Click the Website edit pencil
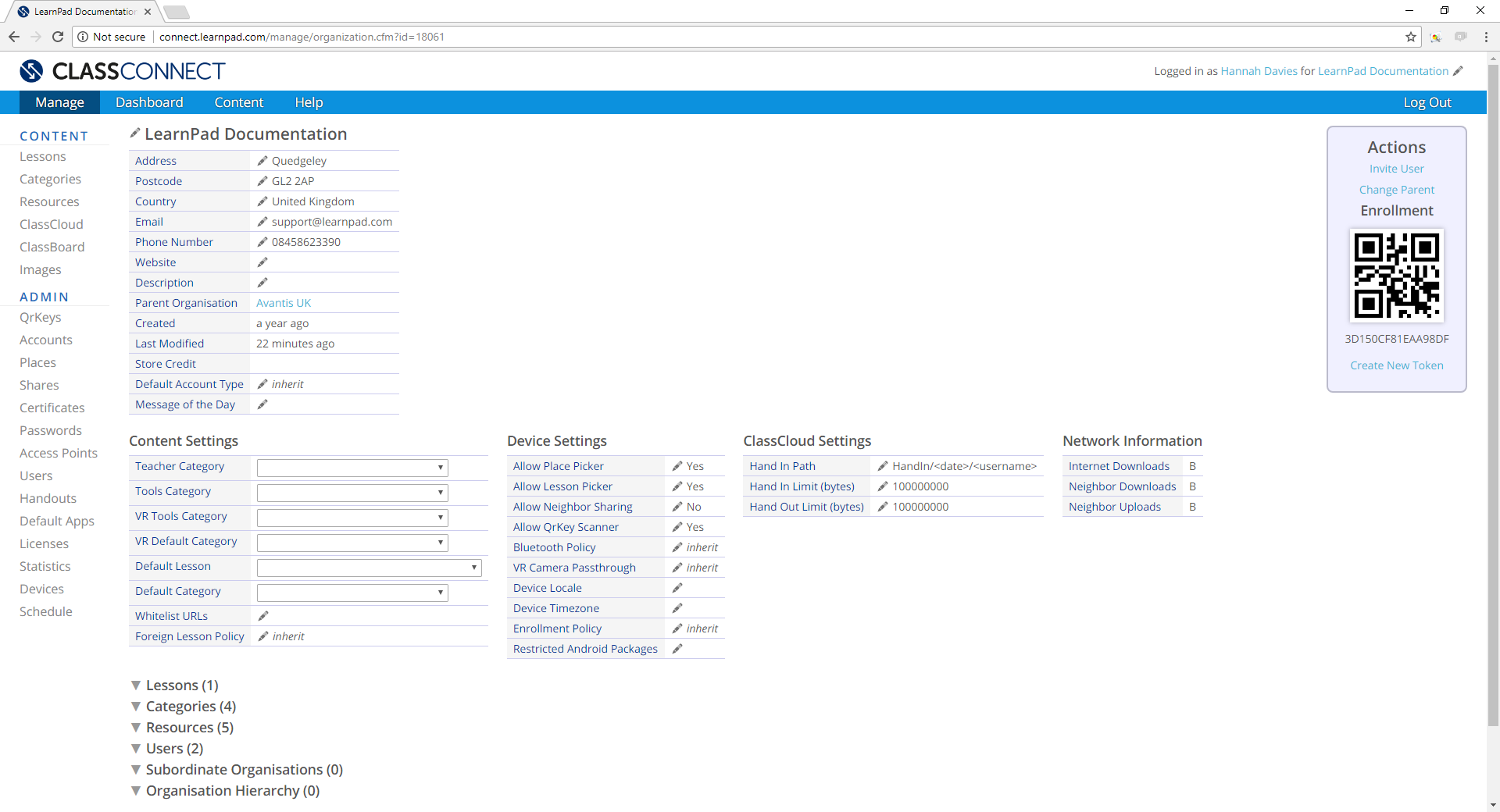Screen dimensions: 1500x812 coord(262,262)
